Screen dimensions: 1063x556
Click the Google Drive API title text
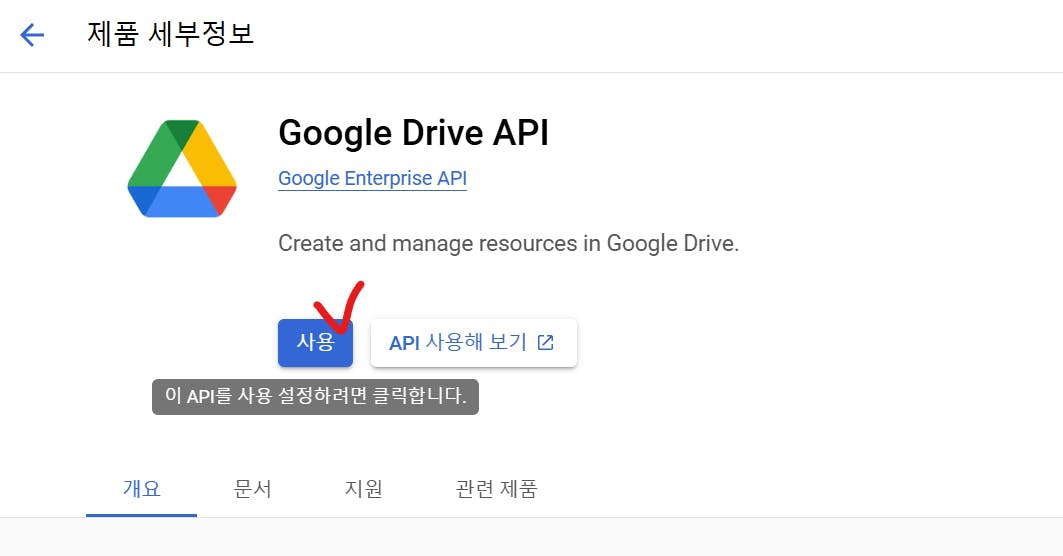click(x=414, y=133)
